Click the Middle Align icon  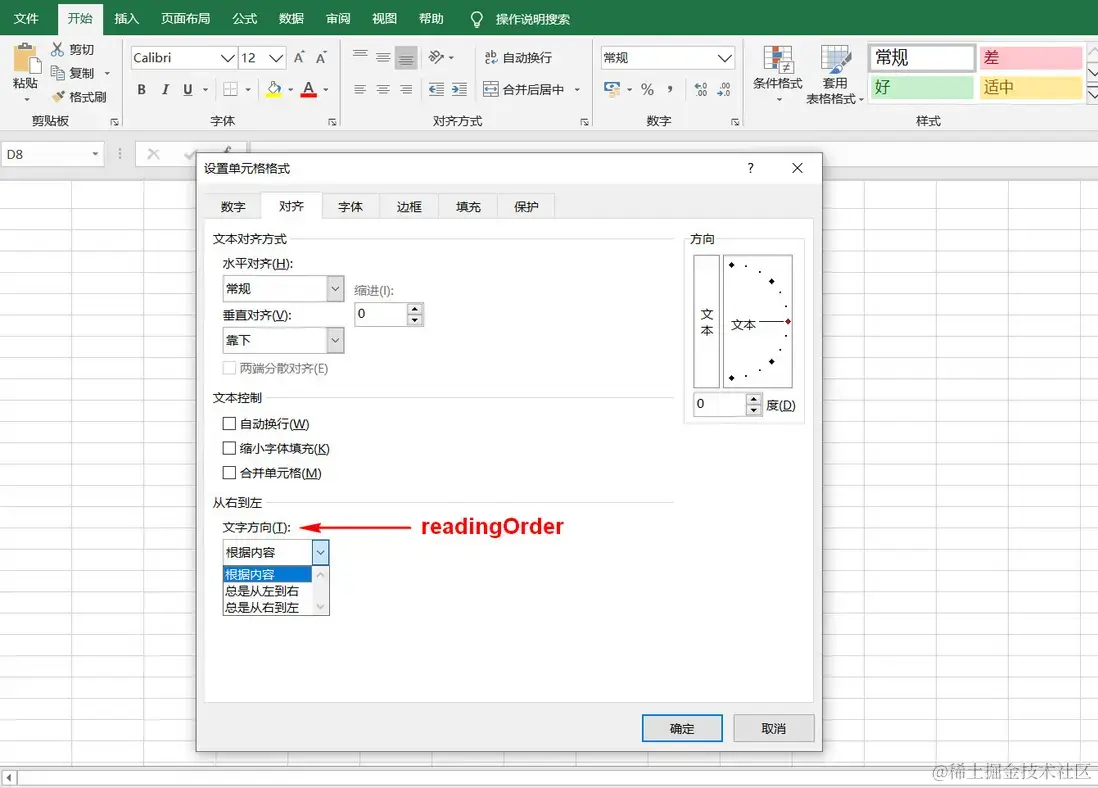pyautogui.click(x=383, y=57)
